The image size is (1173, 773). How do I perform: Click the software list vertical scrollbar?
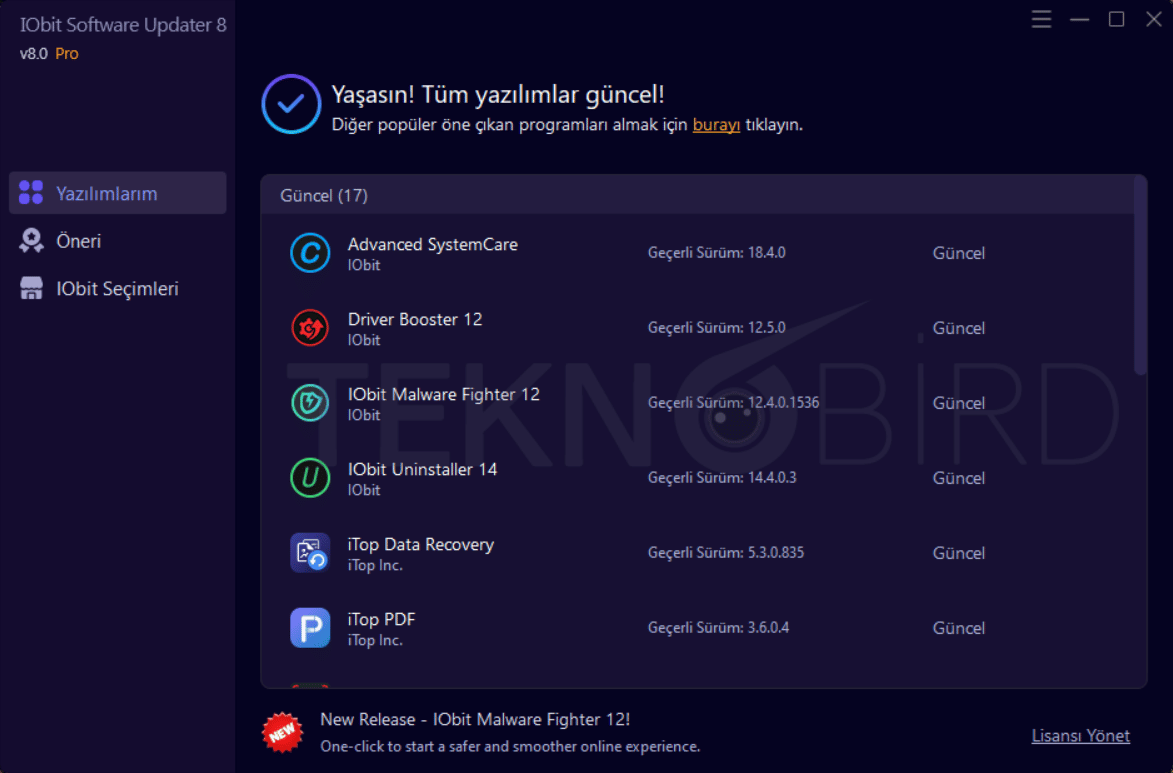point(1140,275)
